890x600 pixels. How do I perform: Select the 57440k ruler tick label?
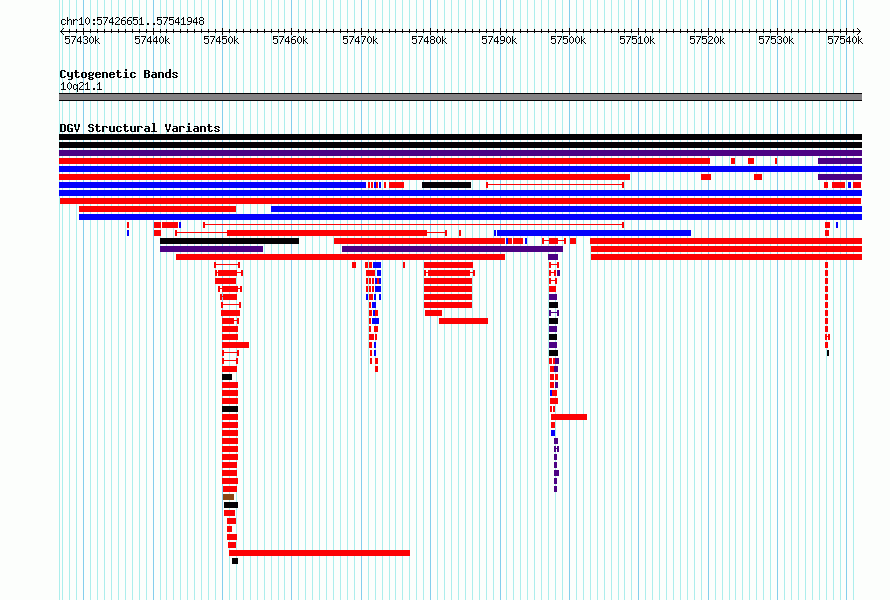pyautogui.click(x=152, y=40)
